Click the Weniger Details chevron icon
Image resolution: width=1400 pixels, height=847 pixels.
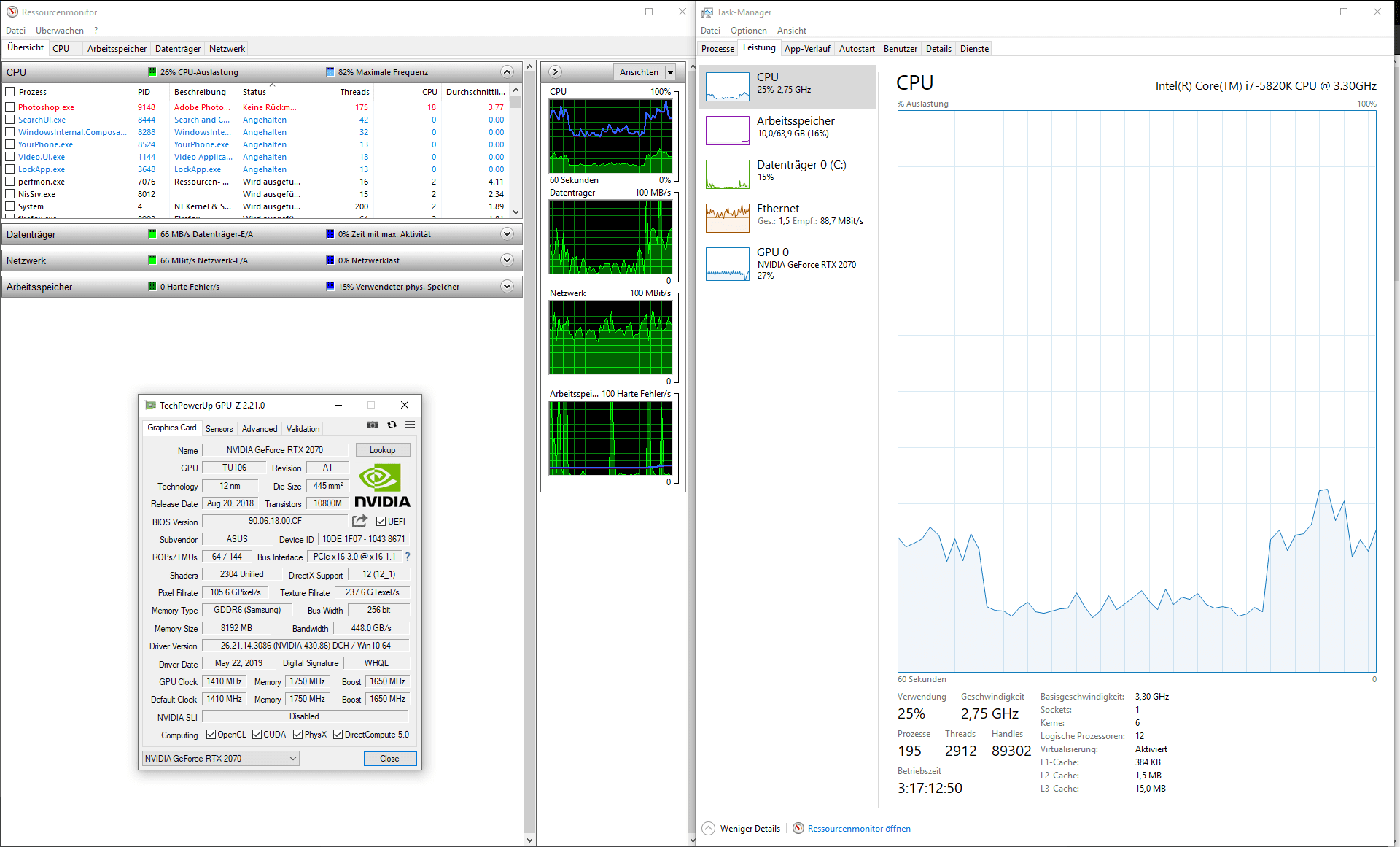tap(708, 828)
